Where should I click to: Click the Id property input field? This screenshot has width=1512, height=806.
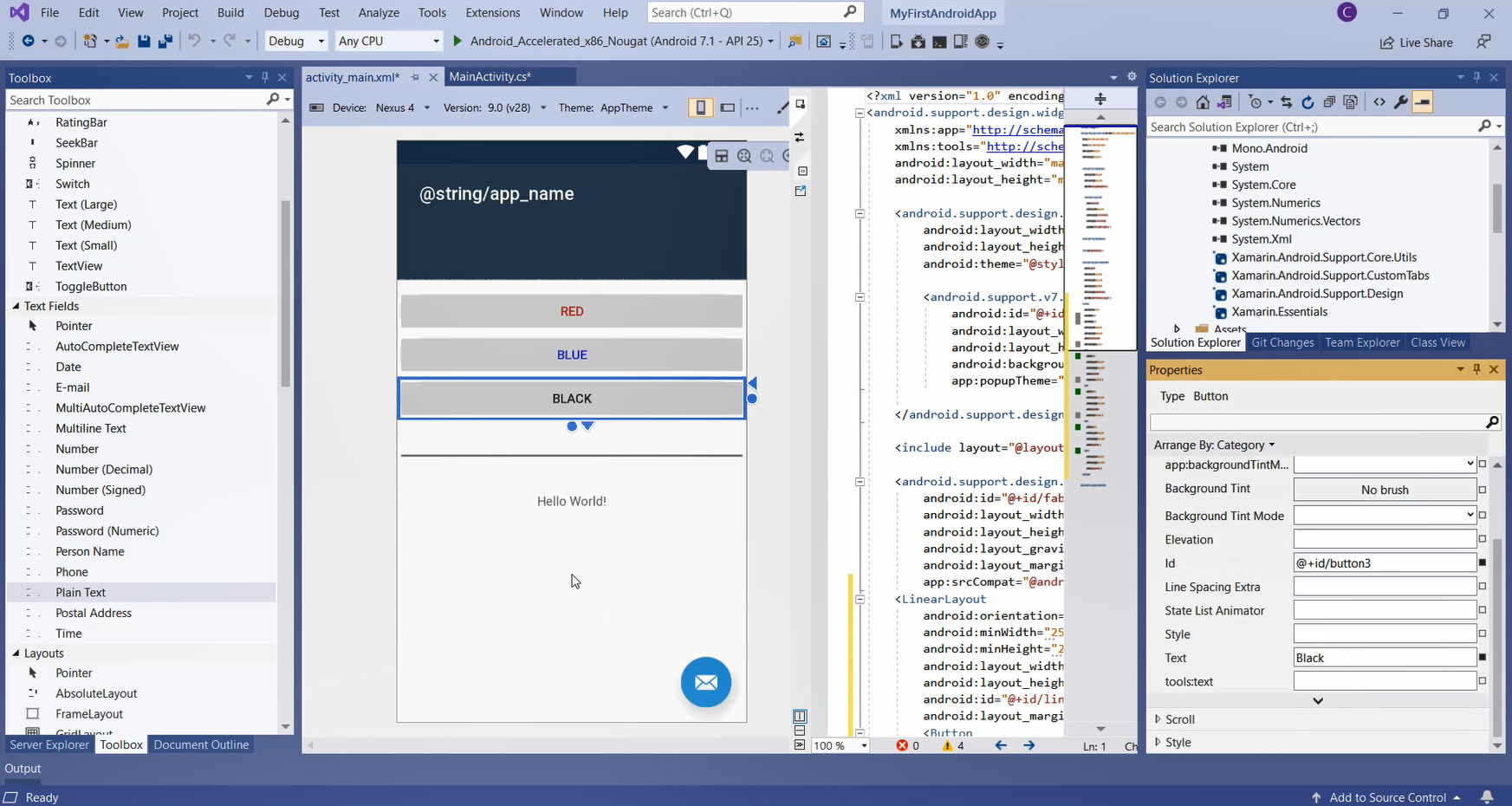point(1384,563)
